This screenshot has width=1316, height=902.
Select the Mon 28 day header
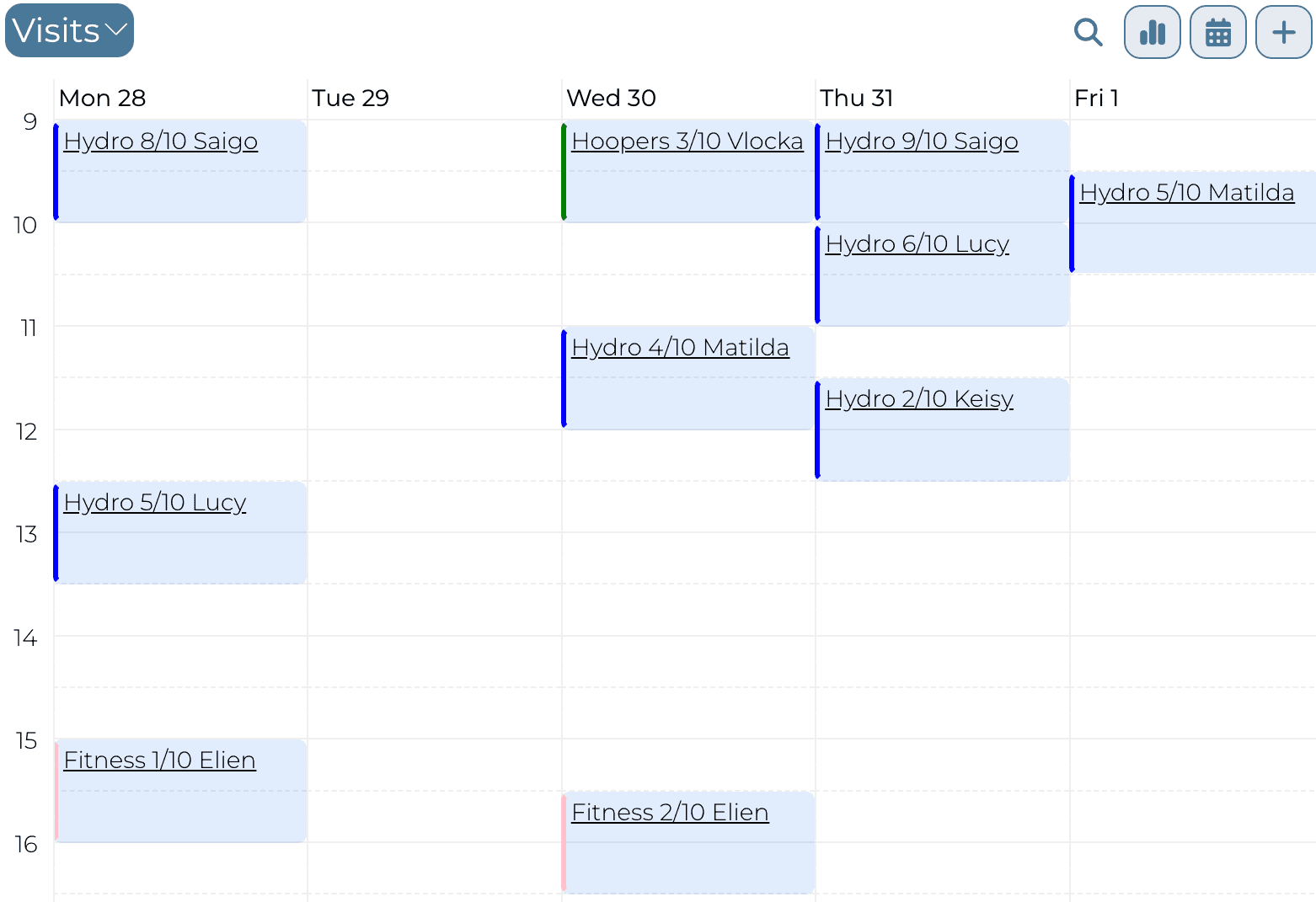102,98
